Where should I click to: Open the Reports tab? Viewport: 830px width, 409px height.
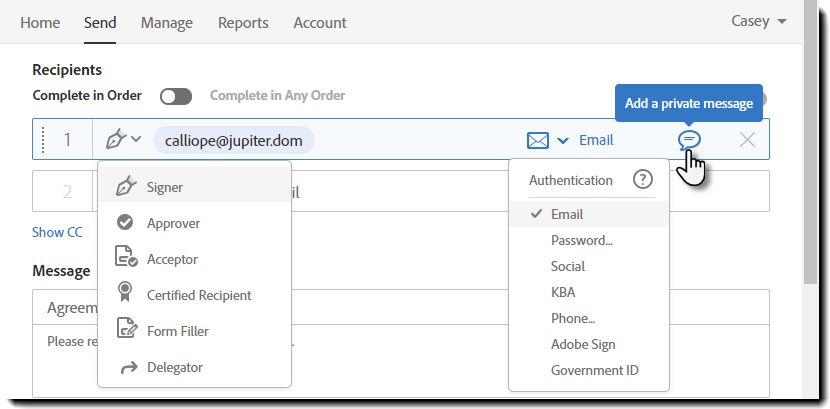coord(243,23)
